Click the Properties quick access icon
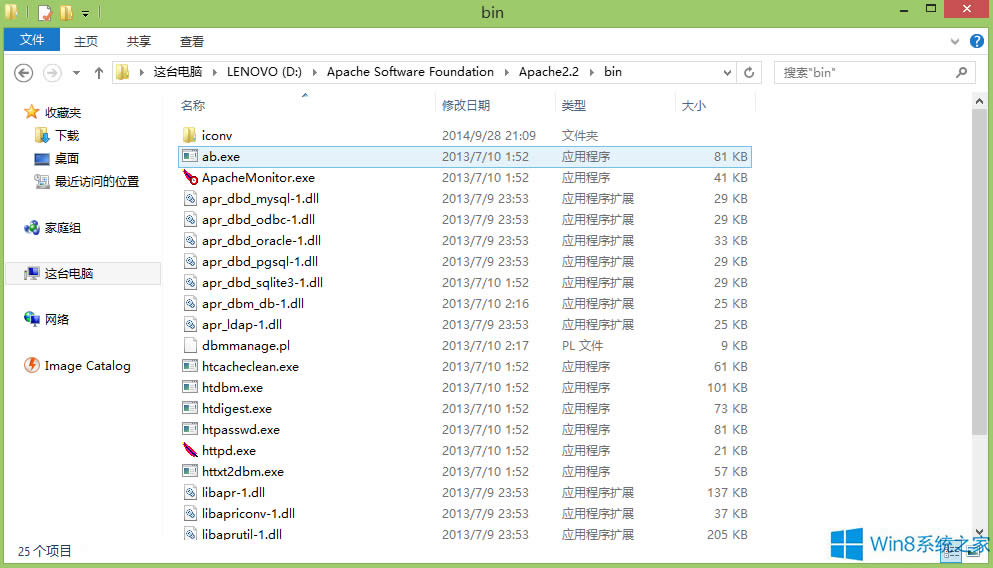The width and height of the screenshot is (993, 568). coord(44,12)
